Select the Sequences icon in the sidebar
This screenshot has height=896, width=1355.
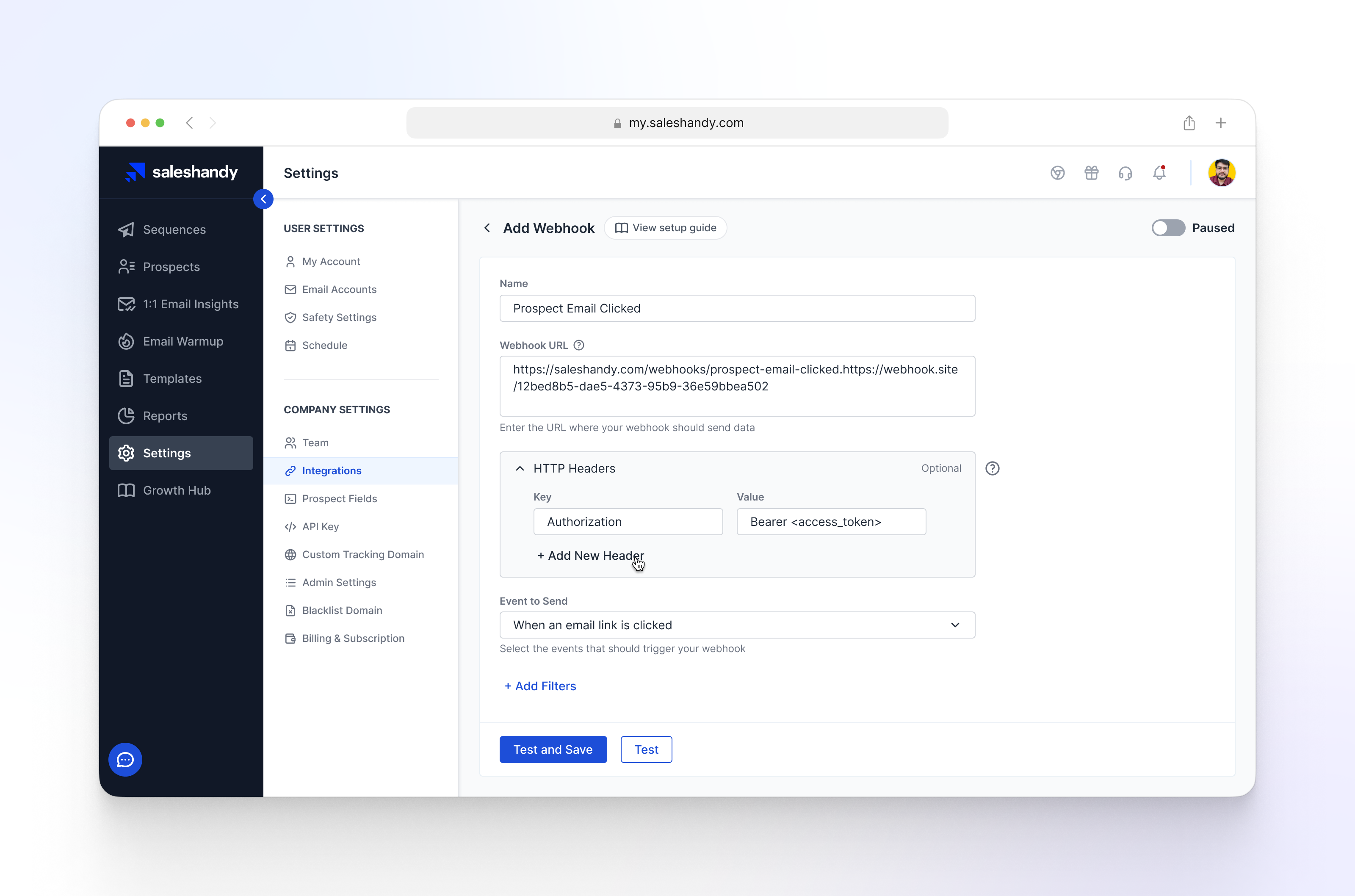click(126, 229)
